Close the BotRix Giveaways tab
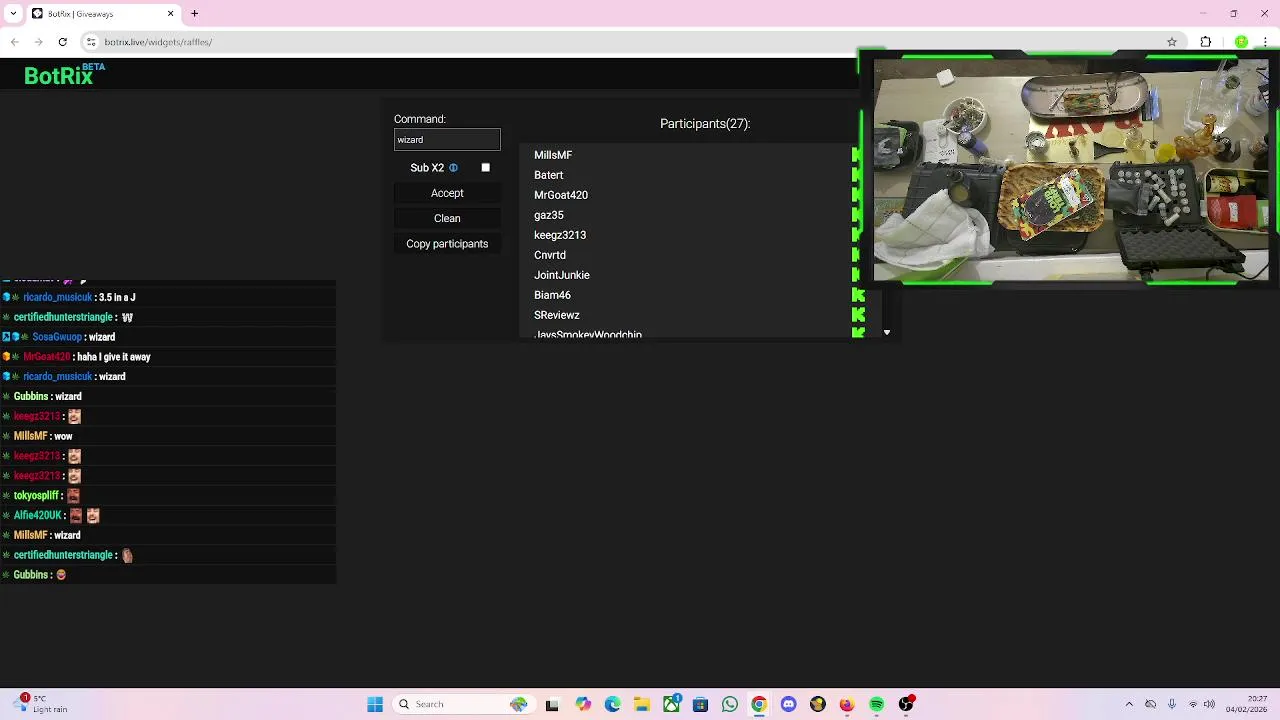The width and height of the screenshot is (1280, 720). tap(170, 14)
